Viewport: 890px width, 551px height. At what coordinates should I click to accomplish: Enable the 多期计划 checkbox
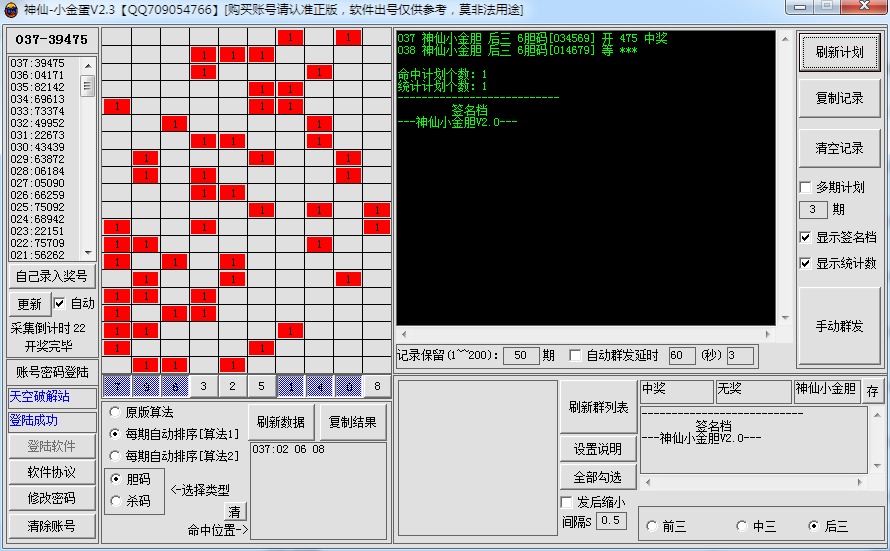click(806, 187)
